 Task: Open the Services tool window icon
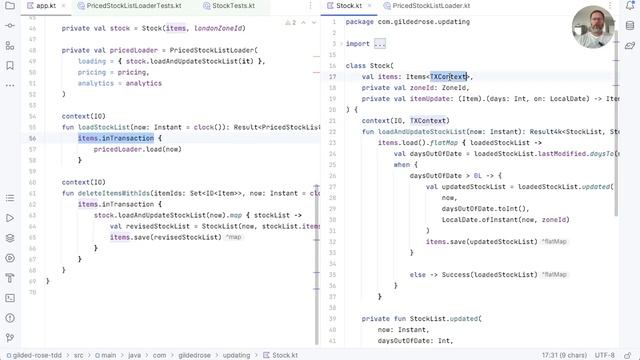(x=10, y=258)
